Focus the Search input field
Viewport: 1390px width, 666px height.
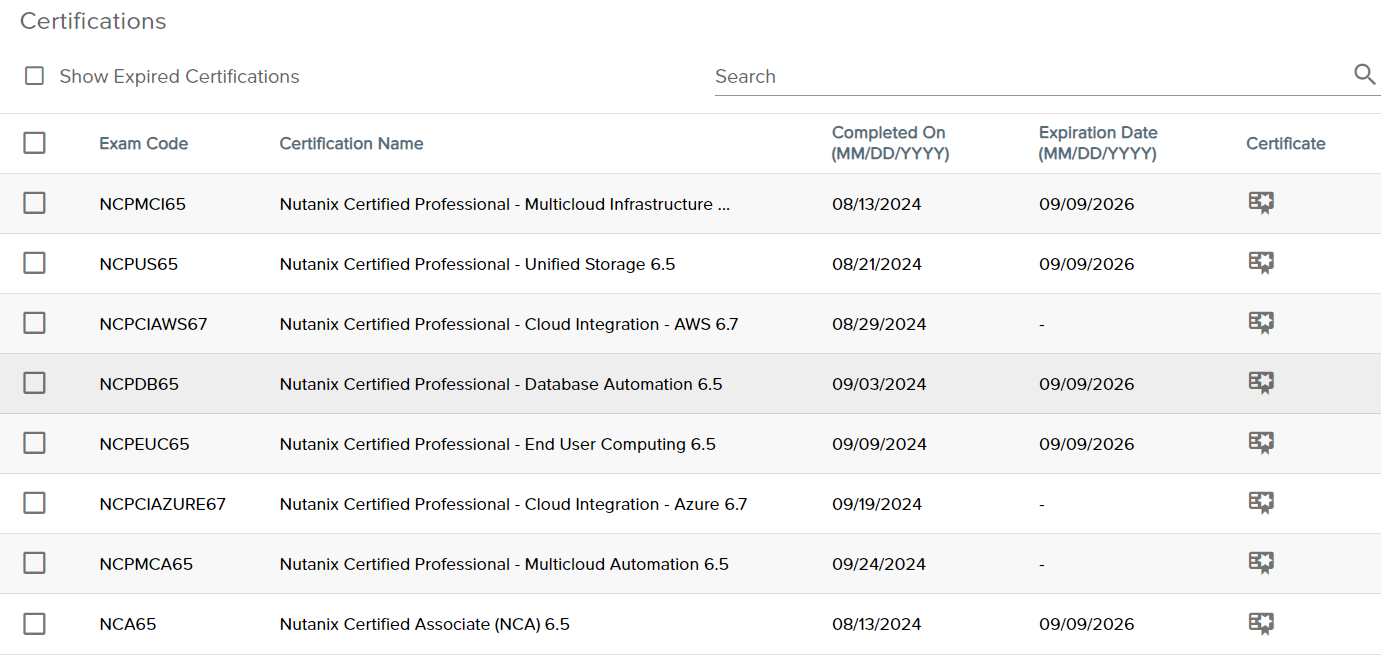pyautogui.click(x=1030, y=76)
